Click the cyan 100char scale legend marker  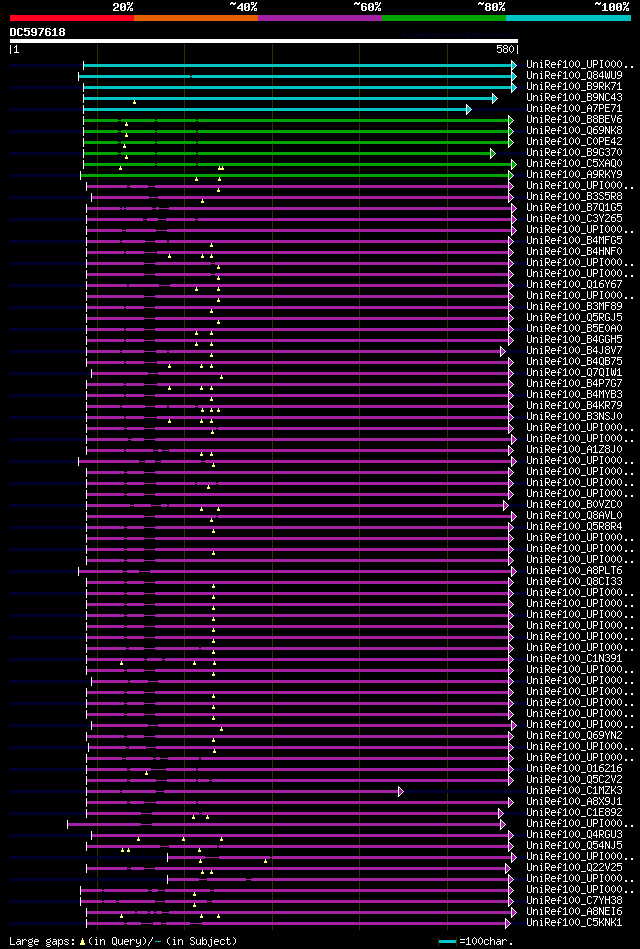(x=447, y=941)
